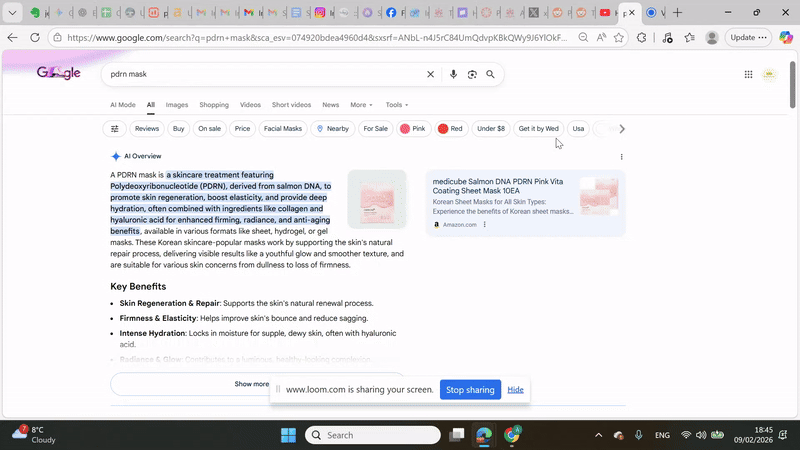Reload the current Google page

pos(35,37)
